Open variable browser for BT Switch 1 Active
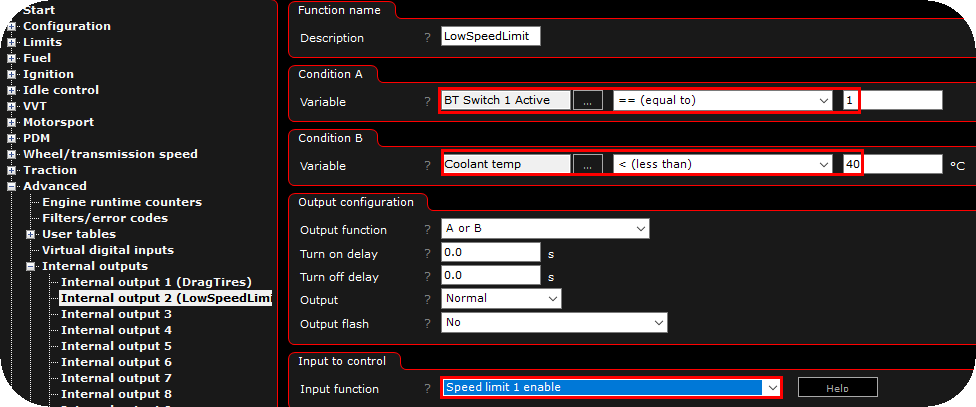The width and height of the screenshot is (976, 407). click(x=588, y=100)
